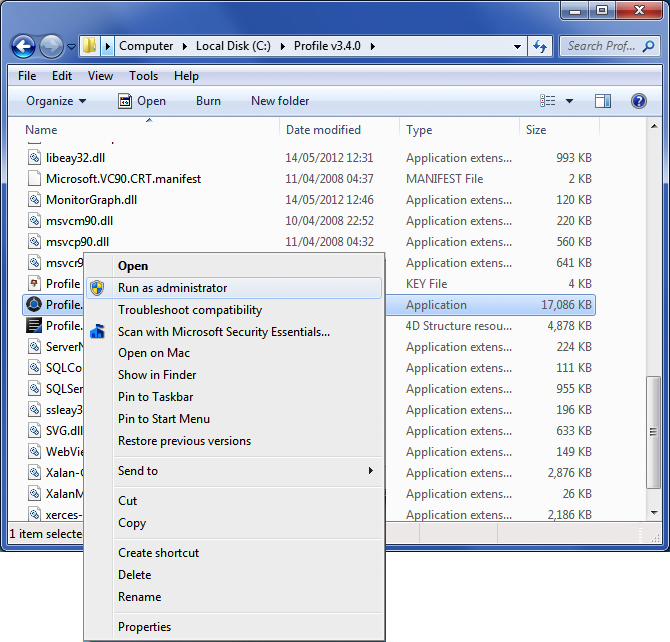
Task: Click Open in the toolbar
Action: coord(142,101)
